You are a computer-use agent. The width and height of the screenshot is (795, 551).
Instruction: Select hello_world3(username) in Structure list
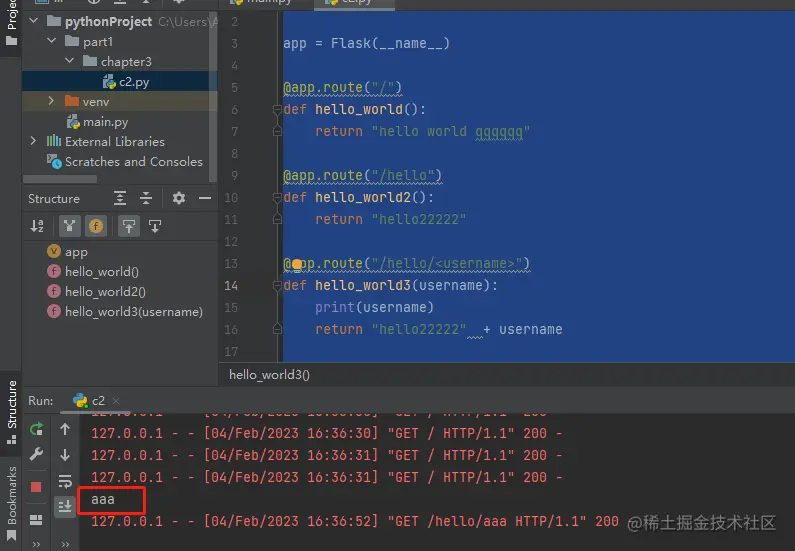click(x=125, y=312)
